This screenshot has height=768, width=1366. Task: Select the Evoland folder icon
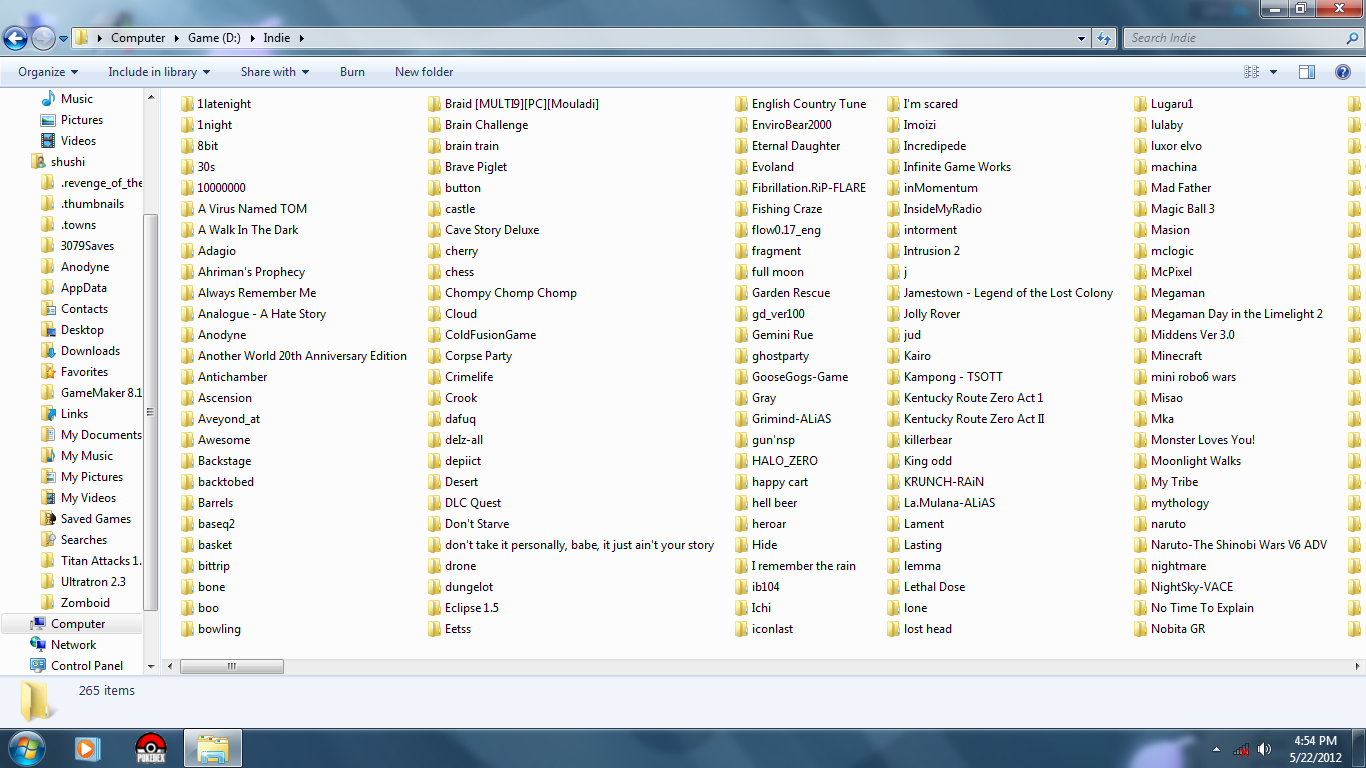[x=741, y=167]
